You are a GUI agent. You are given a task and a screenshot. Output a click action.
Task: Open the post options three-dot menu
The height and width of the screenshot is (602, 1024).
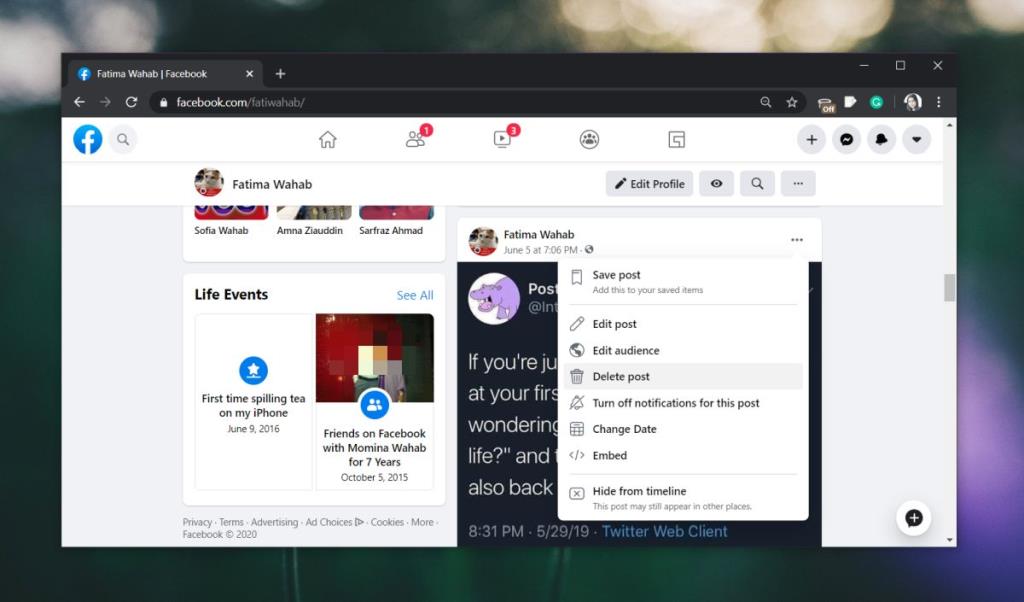pyautogui.click(x=797, y=239)
